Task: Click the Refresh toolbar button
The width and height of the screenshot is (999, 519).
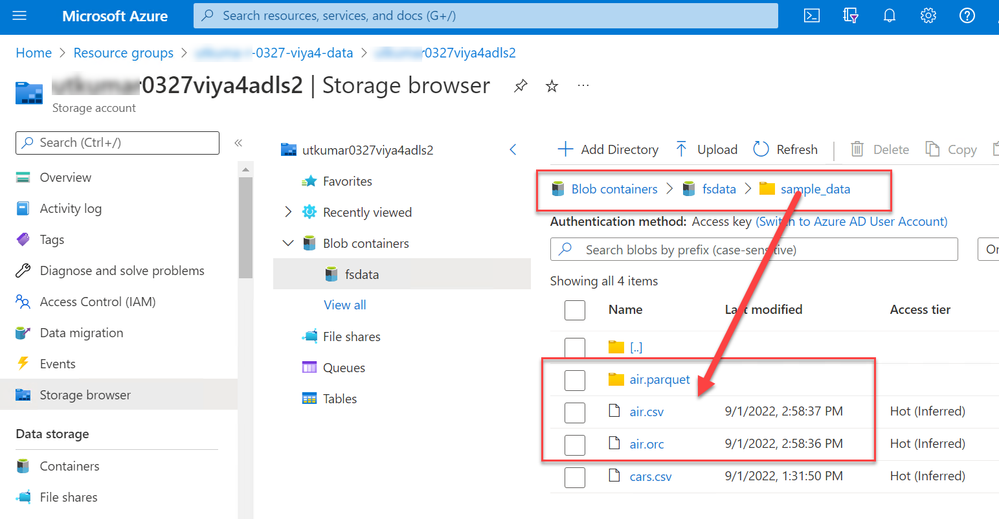Action: (785, 149)
